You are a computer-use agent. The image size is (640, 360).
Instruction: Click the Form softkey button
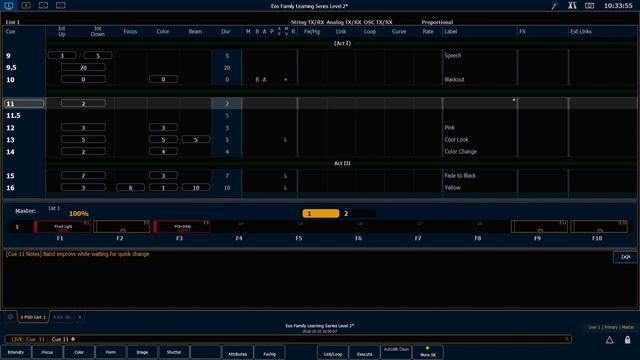click(x=111, y=352)
